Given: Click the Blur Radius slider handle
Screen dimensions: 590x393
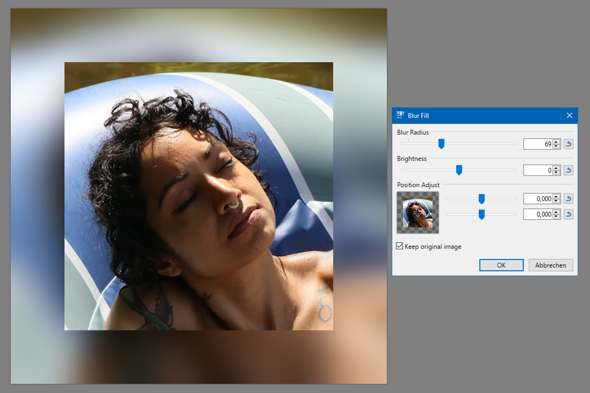Looking at the screenshot, I should 441,143.
